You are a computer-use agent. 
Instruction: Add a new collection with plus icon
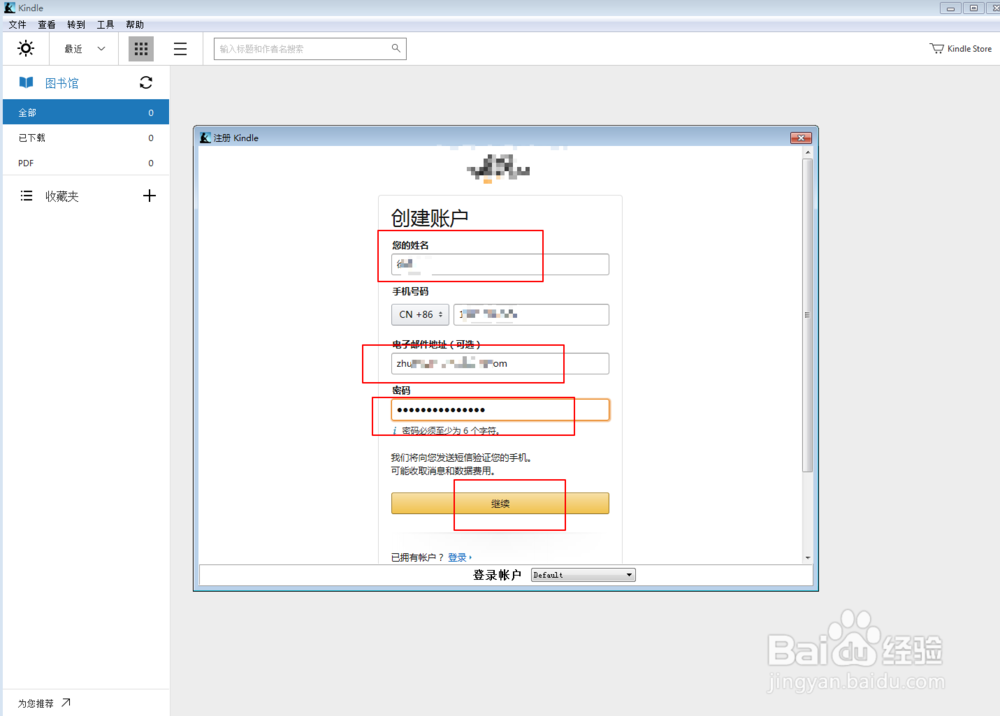149,196
